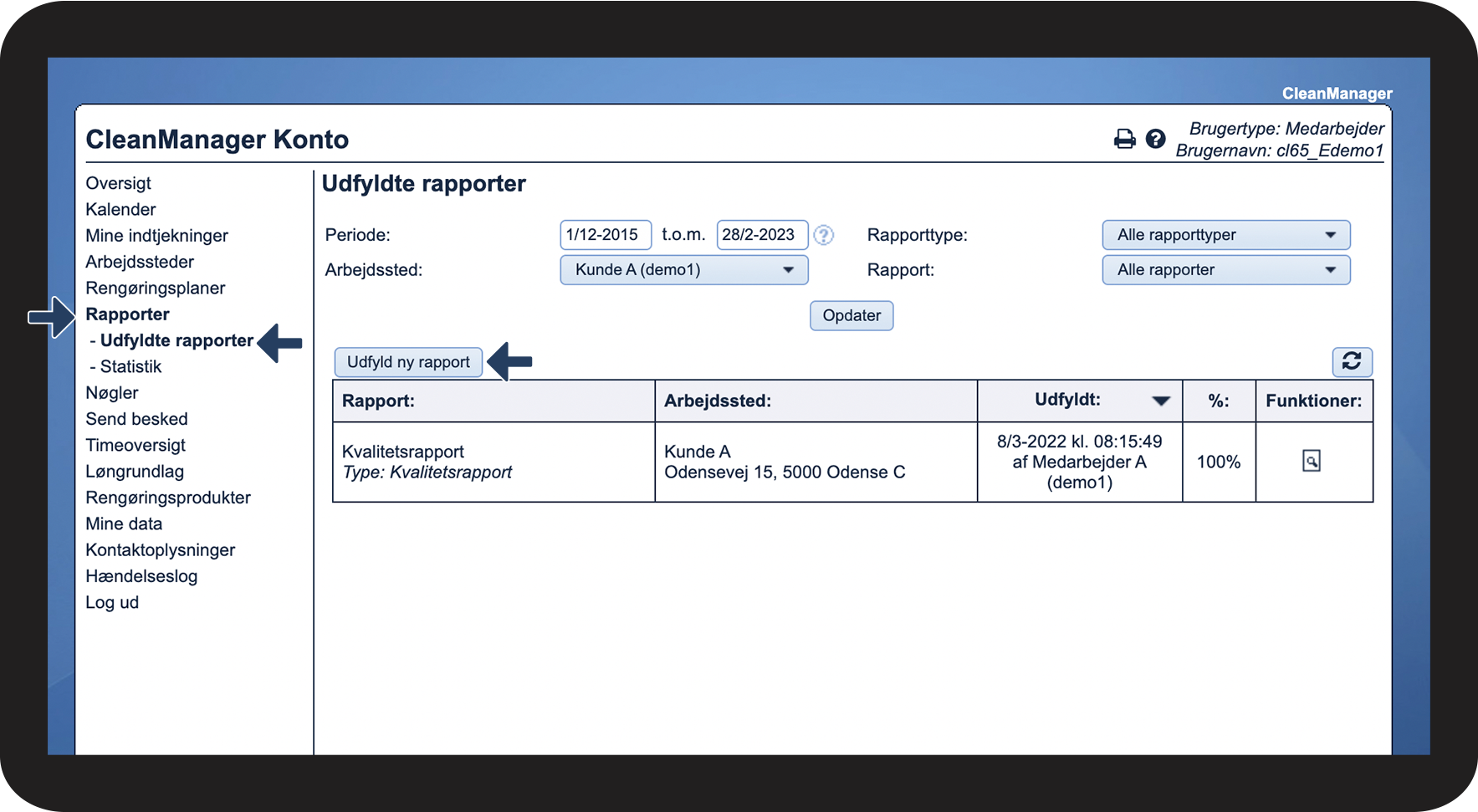Click Log ud to sign out
This screenshot has width=1478, height=812.
(x=112, y=602)
